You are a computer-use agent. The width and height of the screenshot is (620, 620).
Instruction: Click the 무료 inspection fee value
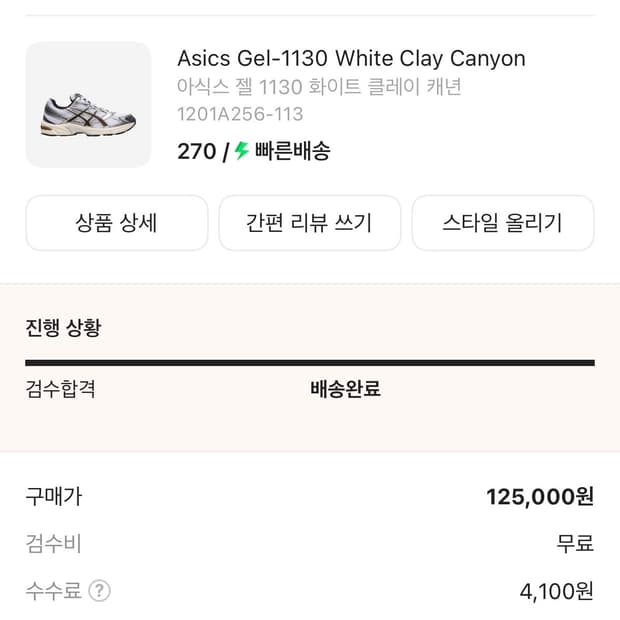(575, 544)
